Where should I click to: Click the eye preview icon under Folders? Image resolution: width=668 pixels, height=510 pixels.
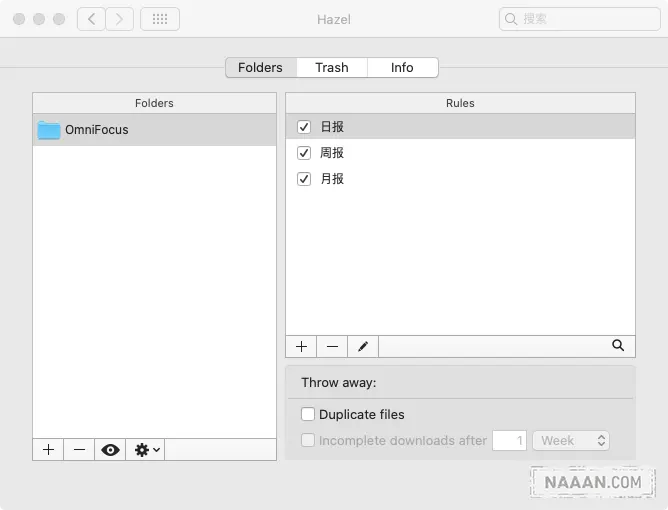click(110, 450)
